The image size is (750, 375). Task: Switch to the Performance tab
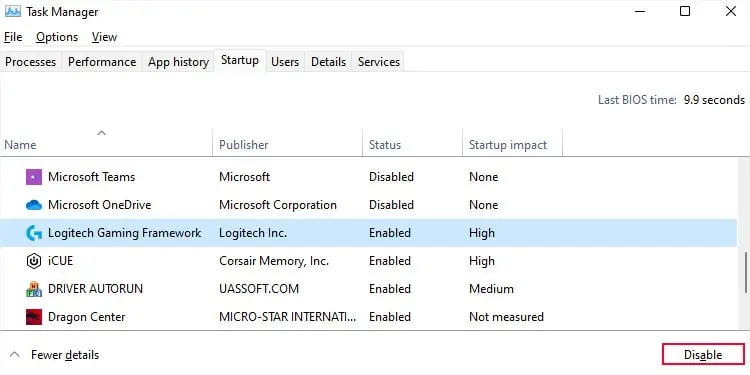102,62
